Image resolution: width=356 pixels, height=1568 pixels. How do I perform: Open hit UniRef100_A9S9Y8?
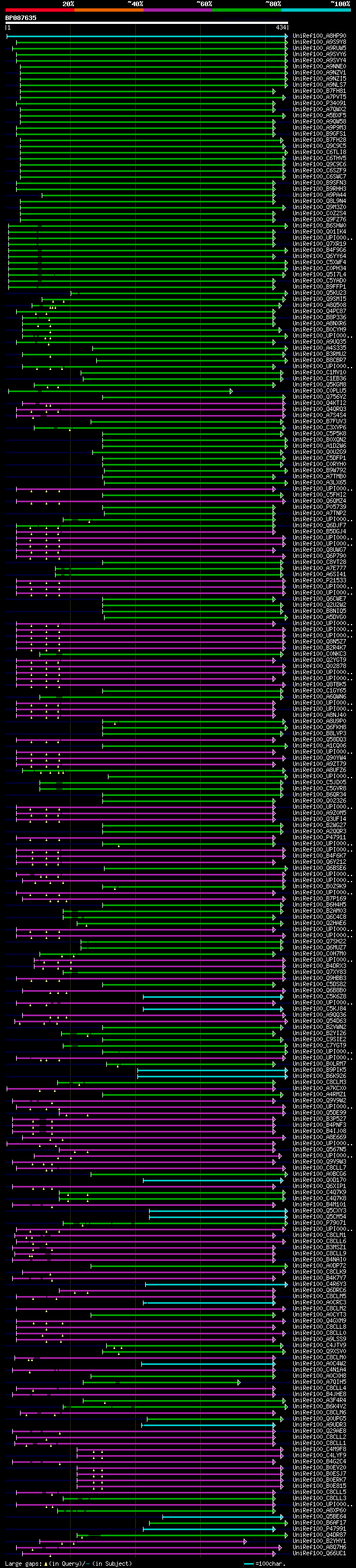[319, 42]
